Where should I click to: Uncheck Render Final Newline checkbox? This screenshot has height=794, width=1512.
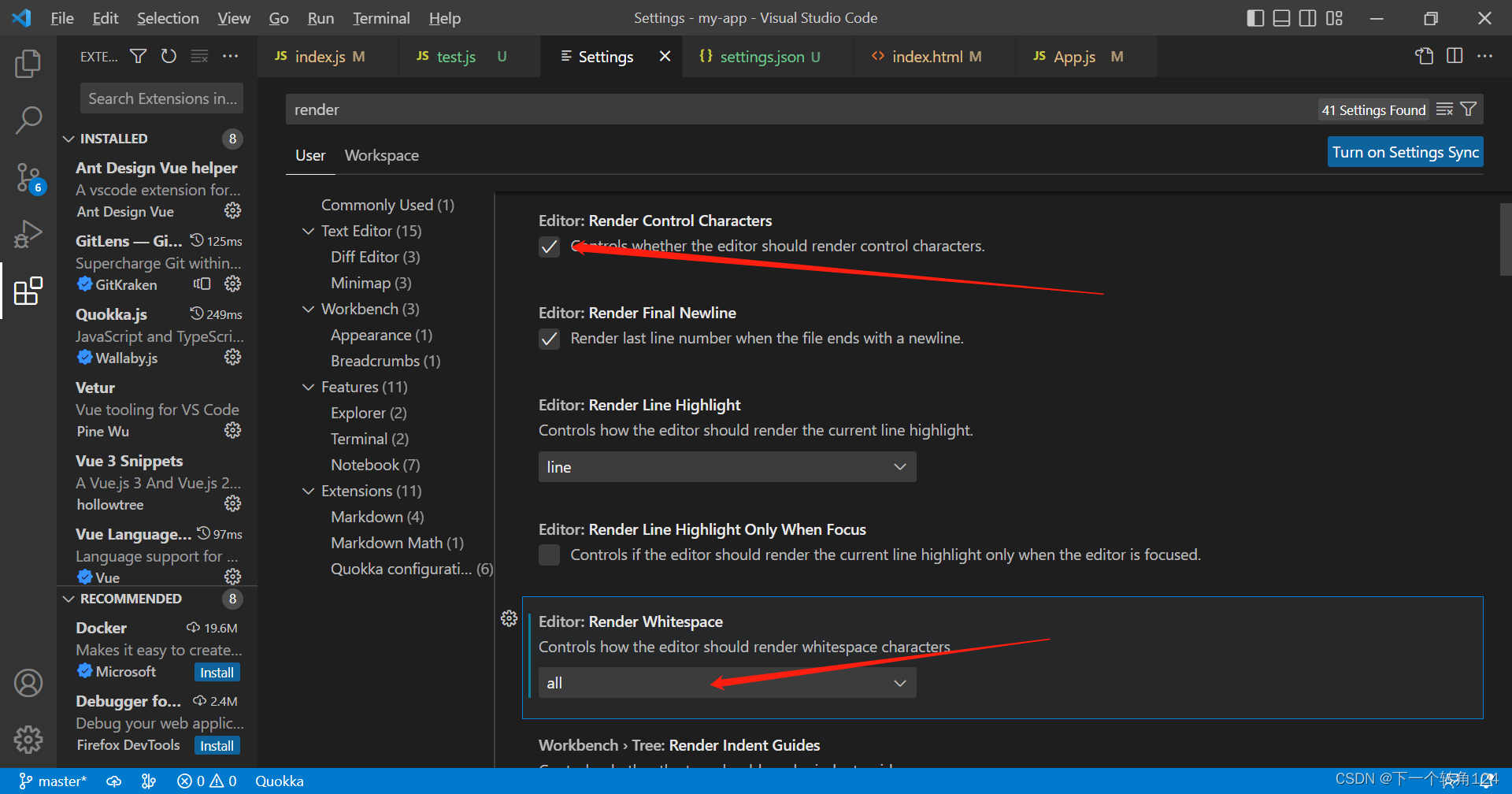click(x=549, y=339)
